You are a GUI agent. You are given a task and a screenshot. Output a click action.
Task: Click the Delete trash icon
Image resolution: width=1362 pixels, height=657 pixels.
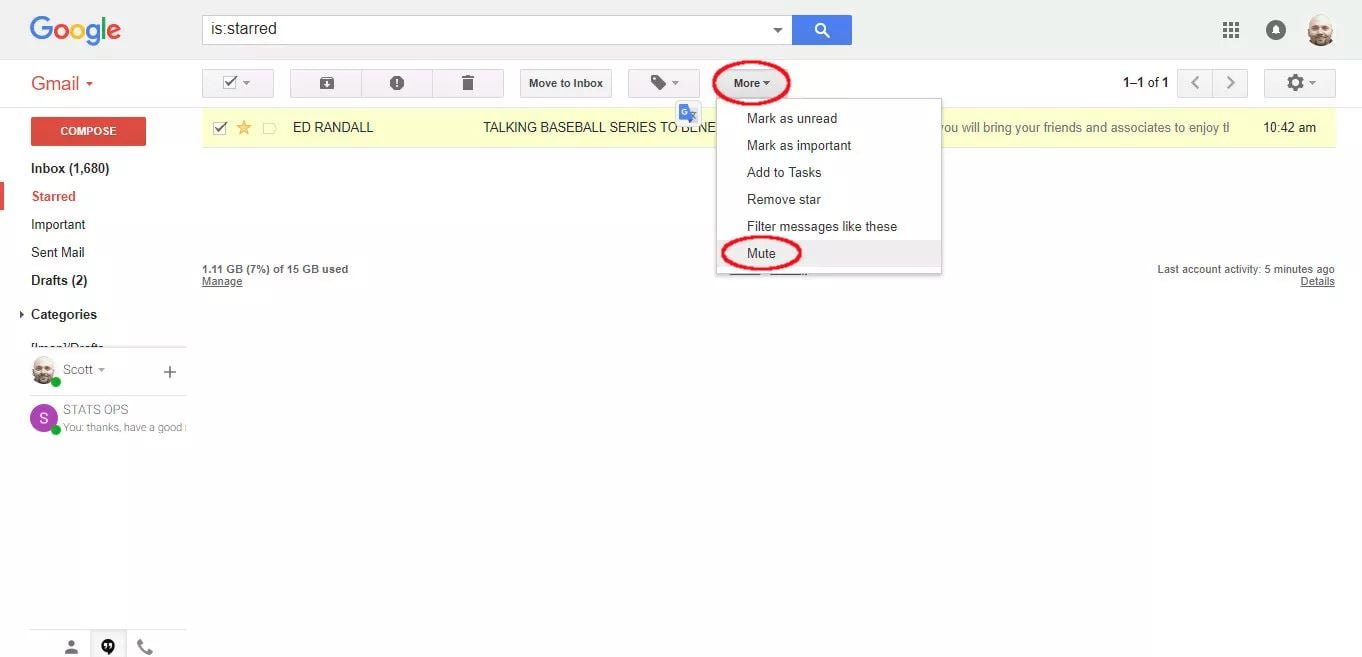tap(467, 83)
